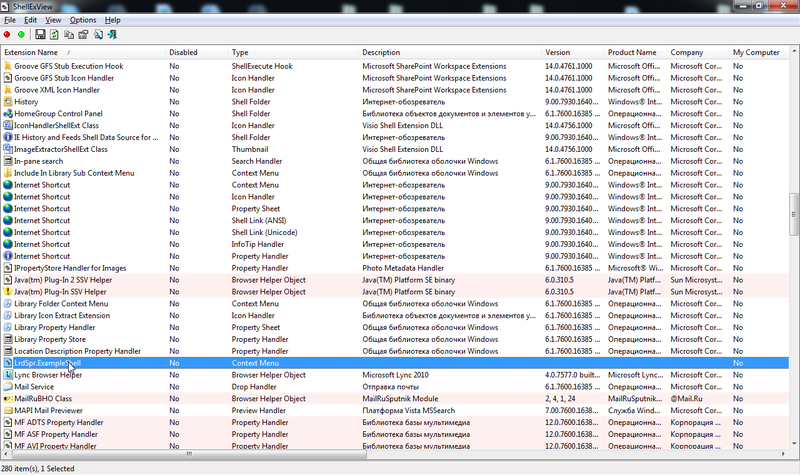Click the Thumbnail type cell
Viewport: 800px width, 475px height.
(x=250, y=149)
